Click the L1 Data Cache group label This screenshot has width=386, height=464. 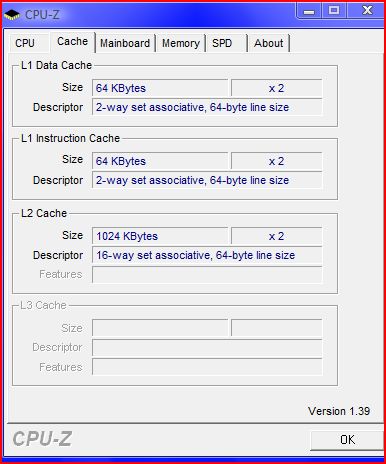click(x=56, y=65)
